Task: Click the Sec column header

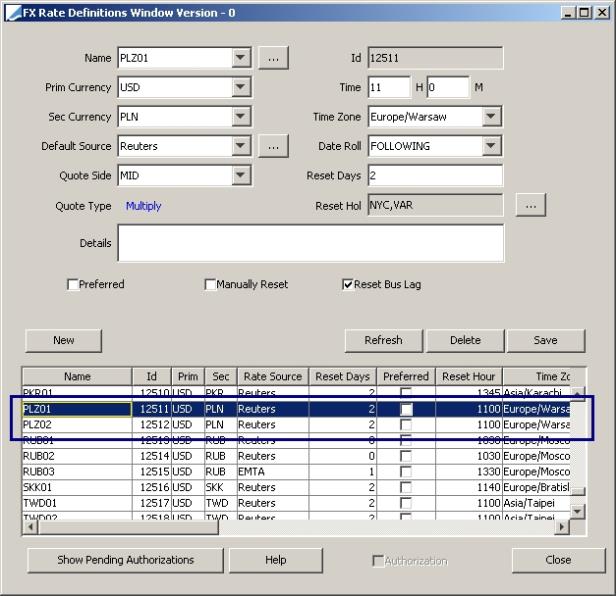Action: pos(220,376)
